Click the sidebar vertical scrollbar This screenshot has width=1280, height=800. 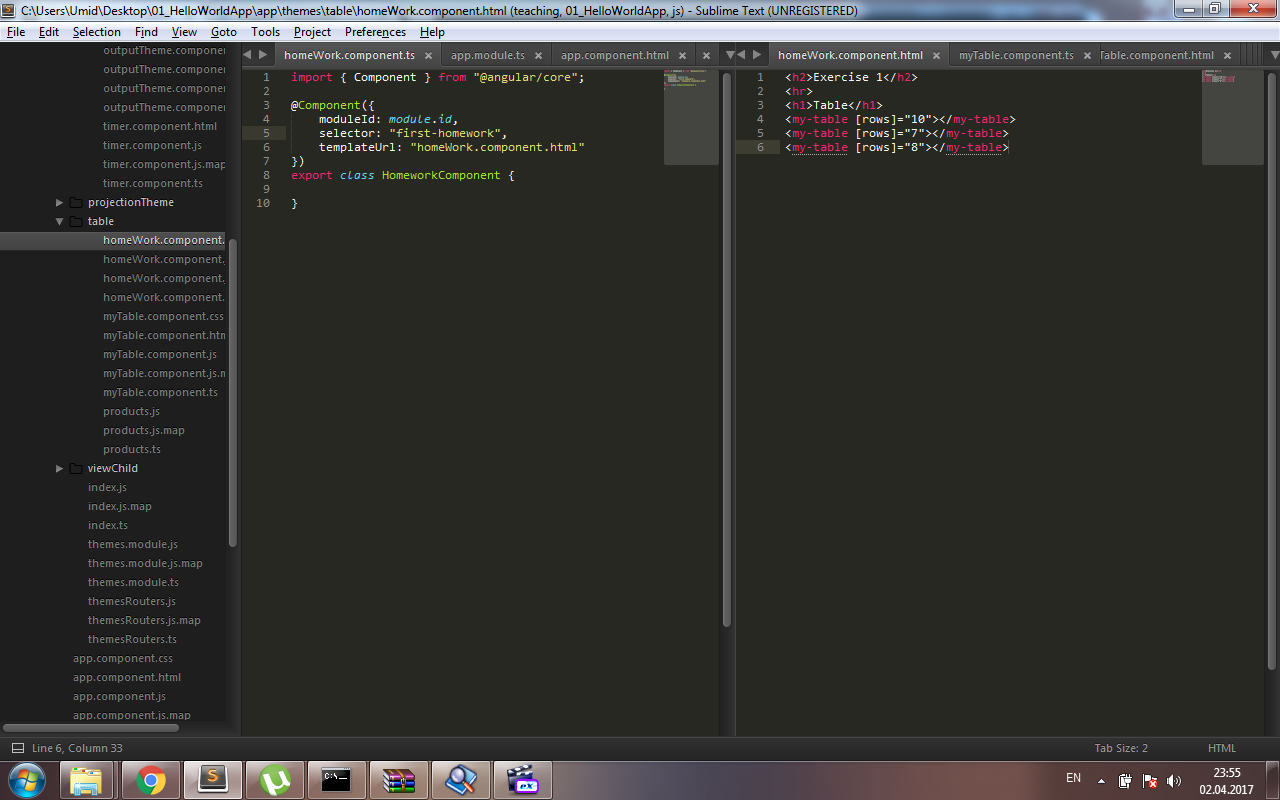click(x=233, y=392)
